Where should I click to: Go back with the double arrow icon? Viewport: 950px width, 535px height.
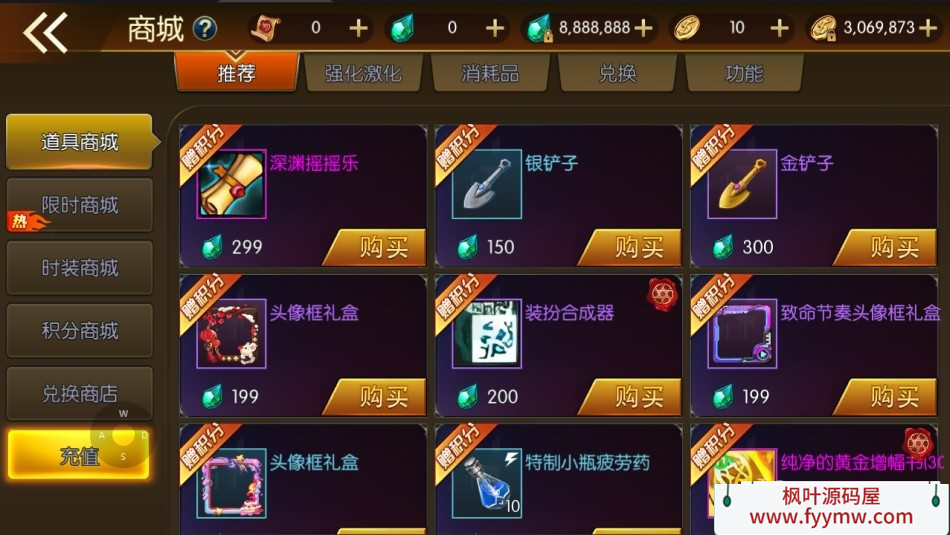pyautogui.click(x=45, y=32)
